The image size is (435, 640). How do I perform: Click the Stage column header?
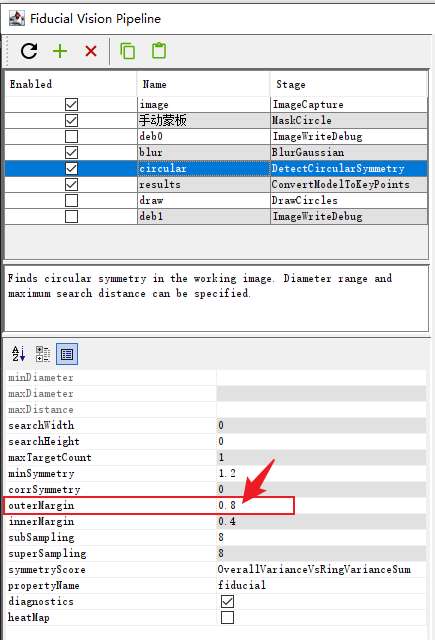tap(348, 84)
